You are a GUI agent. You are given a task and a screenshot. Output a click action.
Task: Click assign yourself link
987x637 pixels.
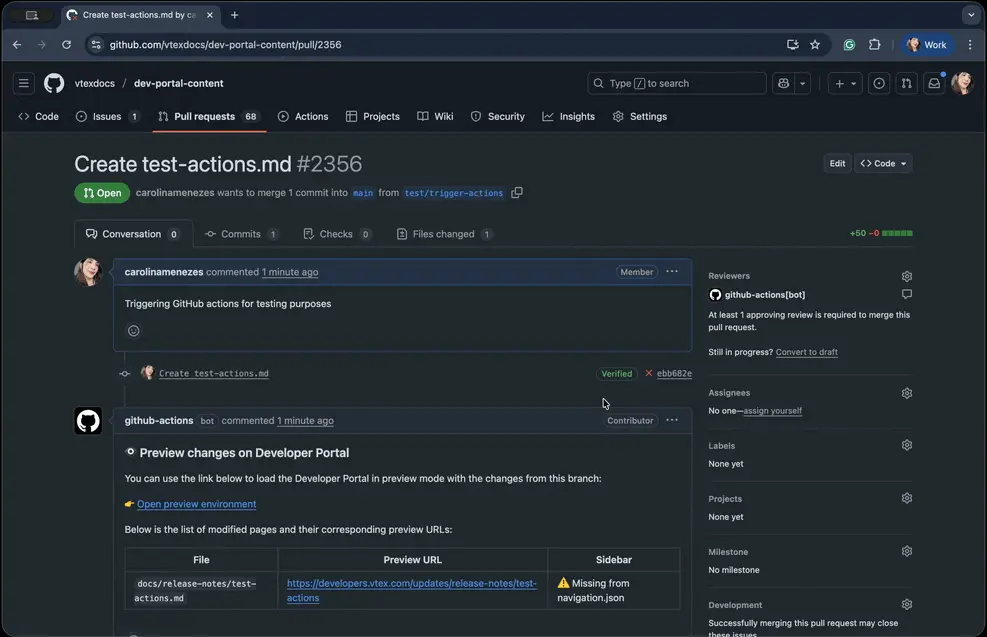772,411
